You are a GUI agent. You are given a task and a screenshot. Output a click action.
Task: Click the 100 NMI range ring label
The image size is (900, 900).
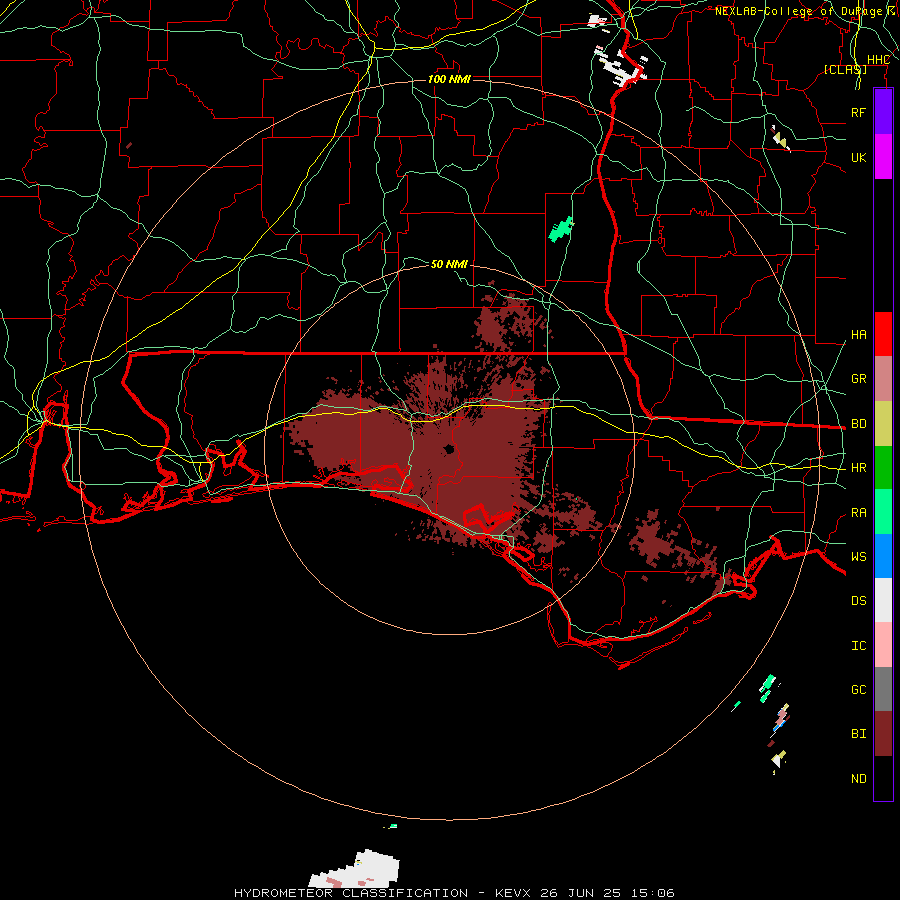(449, 79)
